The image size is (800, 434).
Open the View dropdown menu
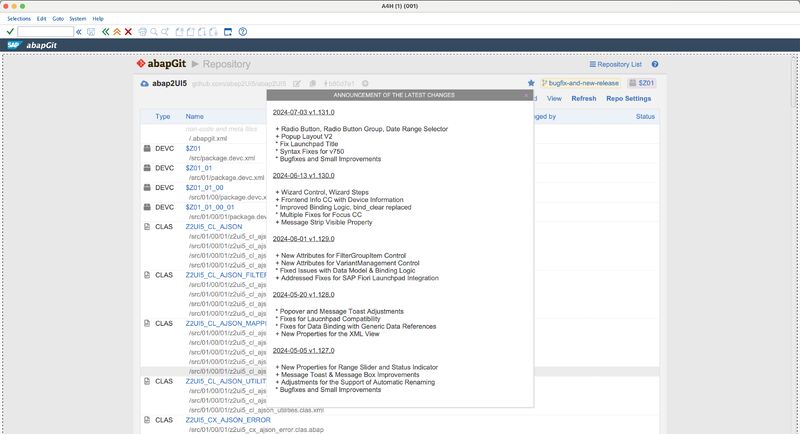(x=554, y=98)
